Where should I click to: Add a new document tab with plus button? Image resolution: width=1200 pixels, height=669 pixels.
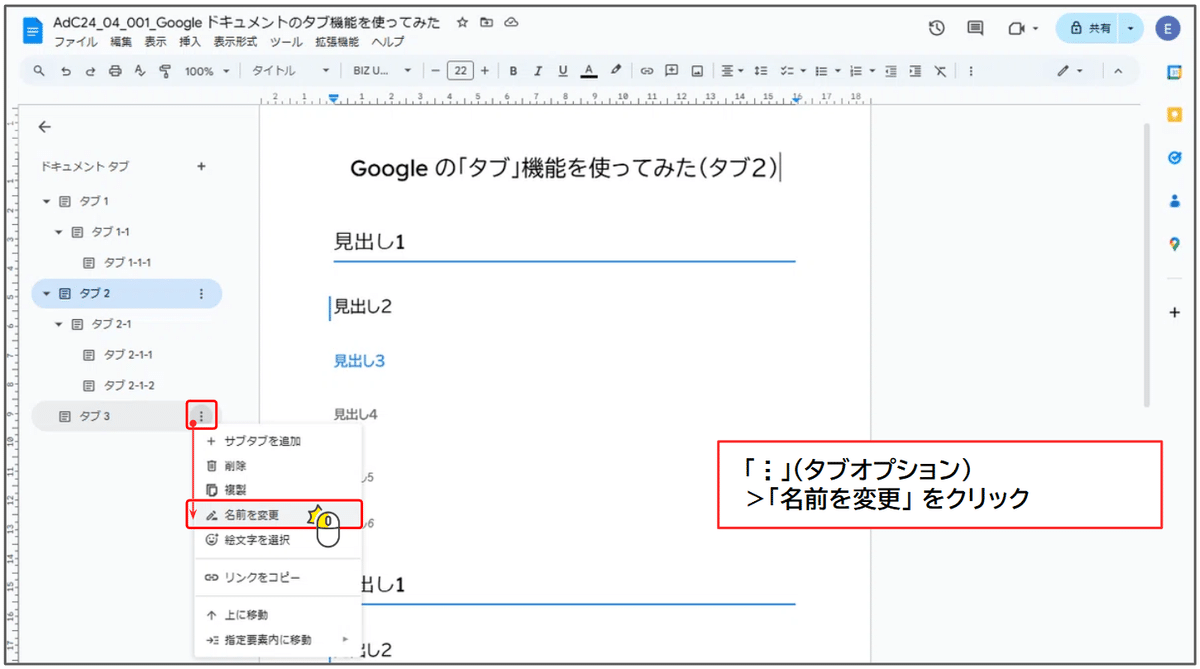[x=201, y=166]
